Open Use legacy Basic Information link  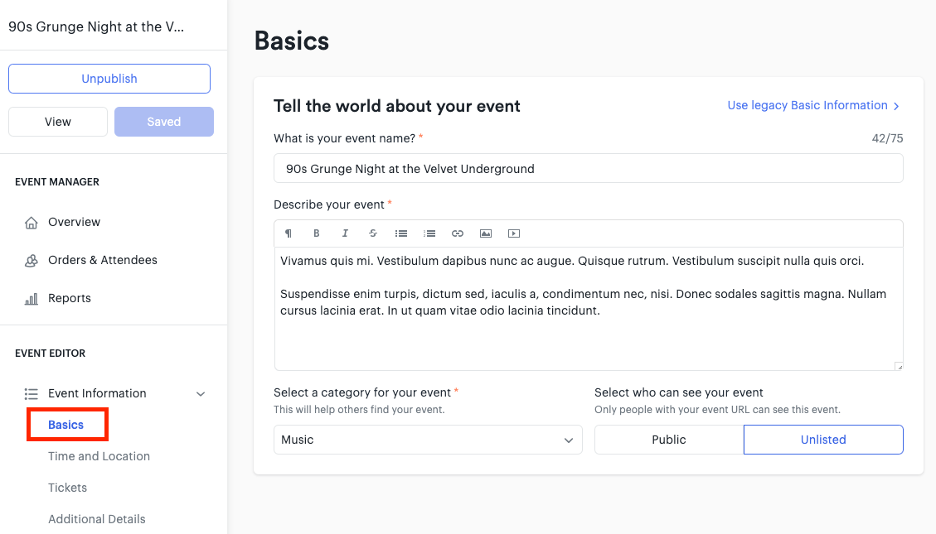(813, 106)
